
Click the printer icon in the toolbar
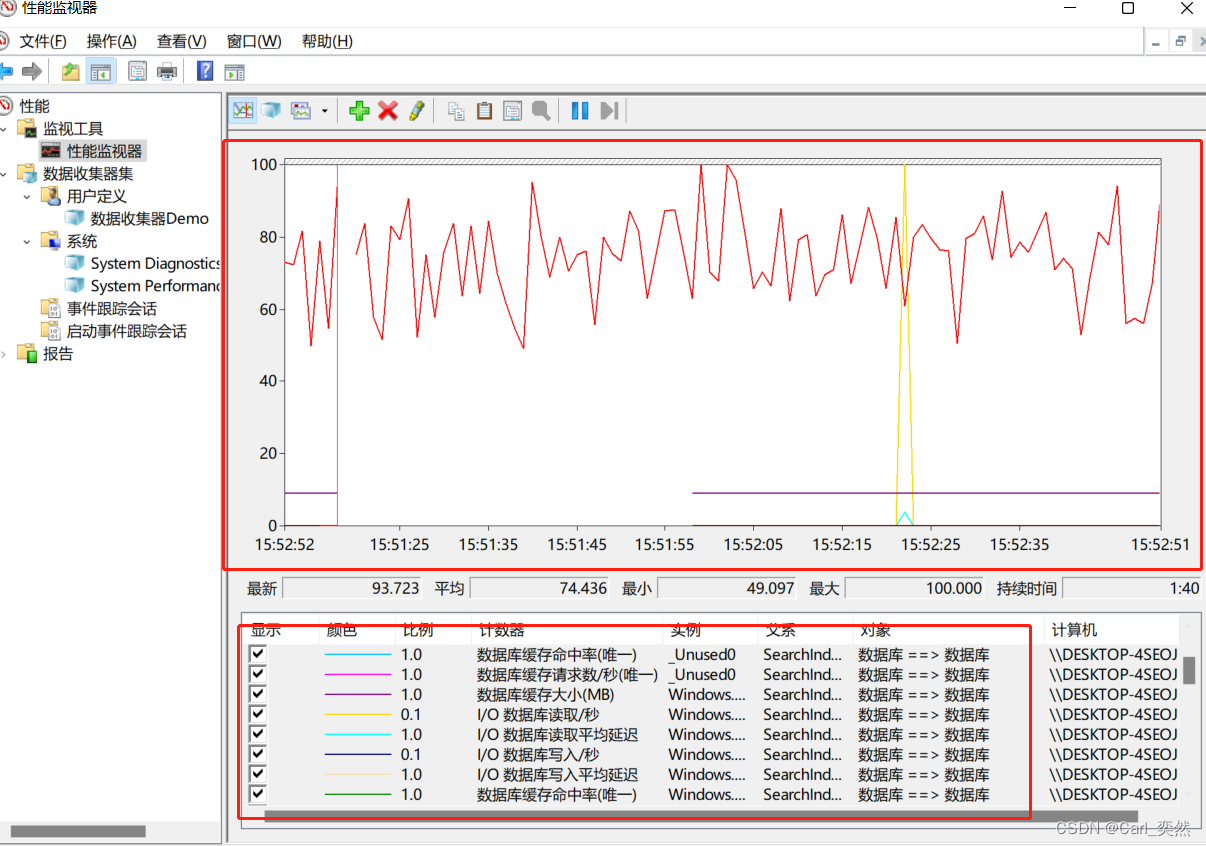tap(167, 72)
